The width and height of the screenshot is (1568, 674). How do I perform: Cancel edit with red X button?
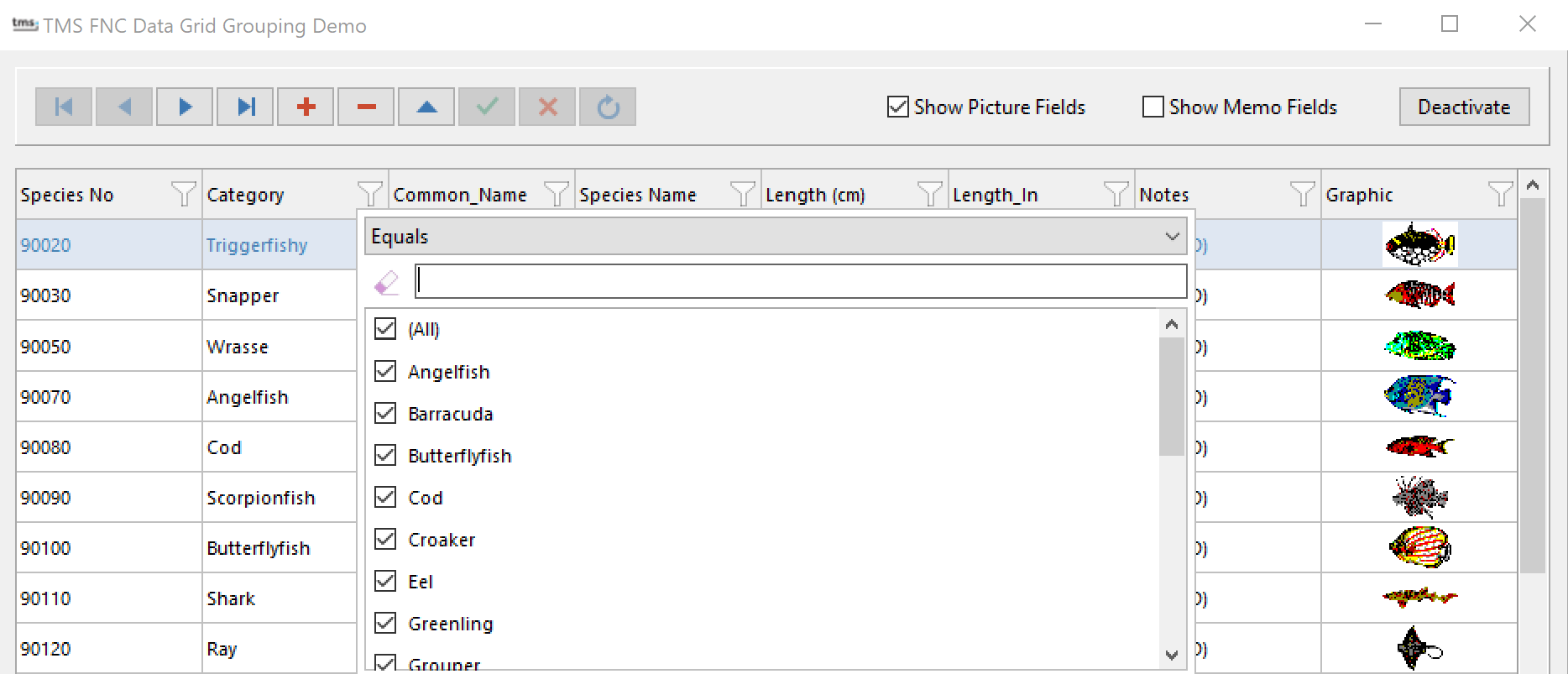click(x=547, y=107)
